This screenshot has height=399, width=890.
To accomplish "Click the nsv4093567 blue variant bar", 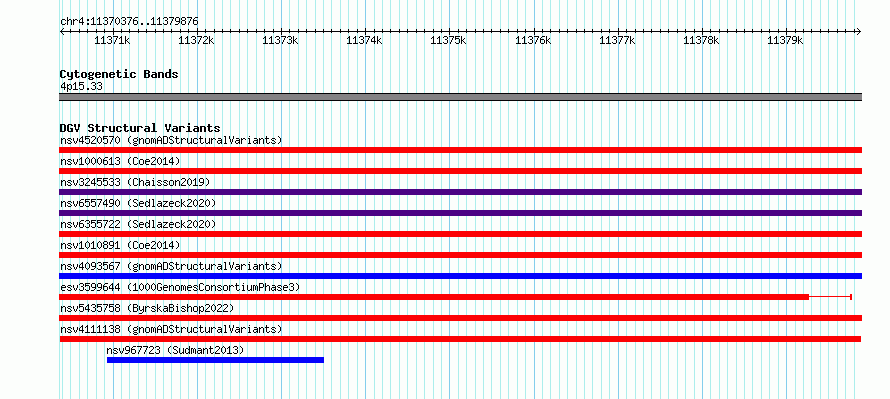I will point(460,276).
